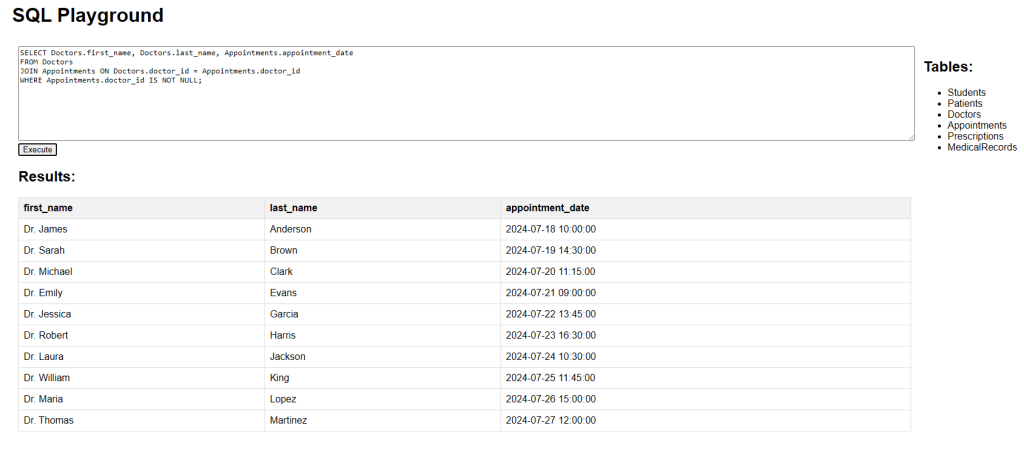Viewport: 1024px width, 457px height.
Task: Click the resize grip of the query box
Action: (x=910, y=136)
